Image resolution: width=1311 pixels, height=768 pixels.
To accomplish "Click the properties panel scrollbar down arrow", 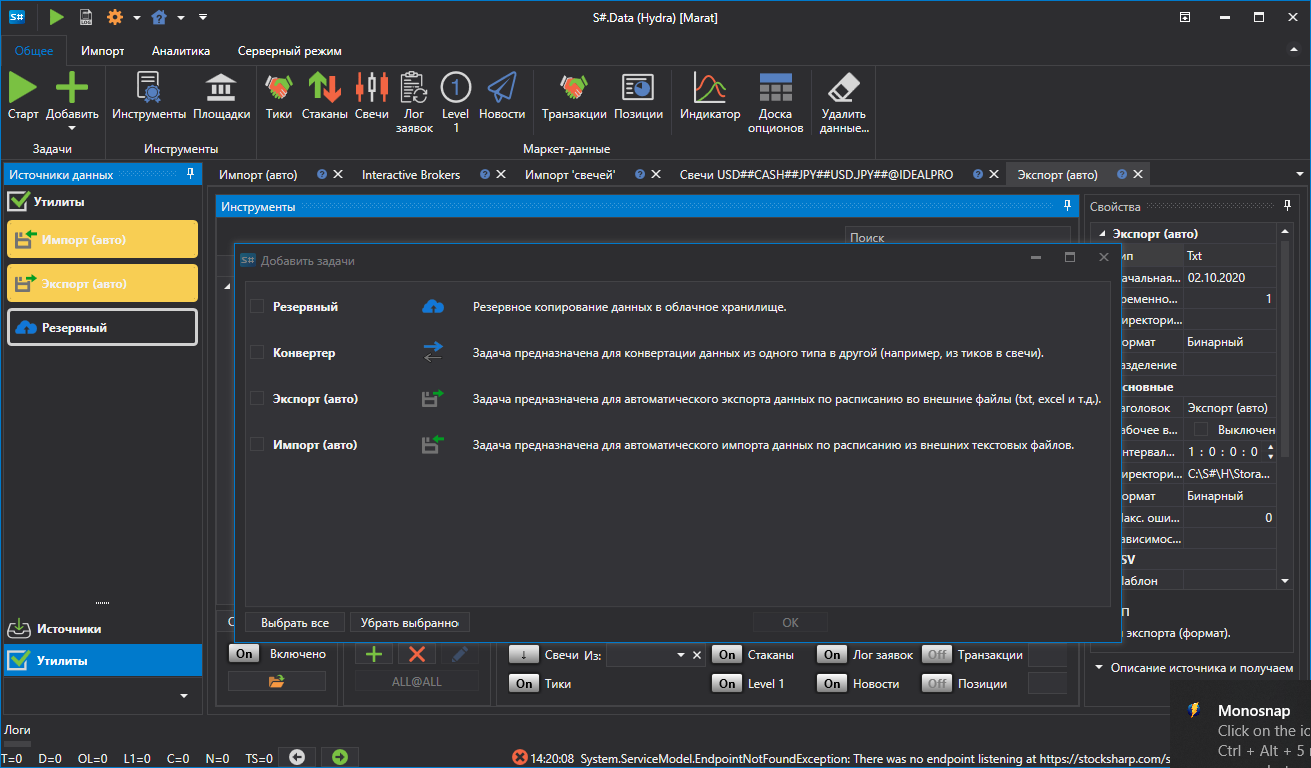I will (1284, 581).
